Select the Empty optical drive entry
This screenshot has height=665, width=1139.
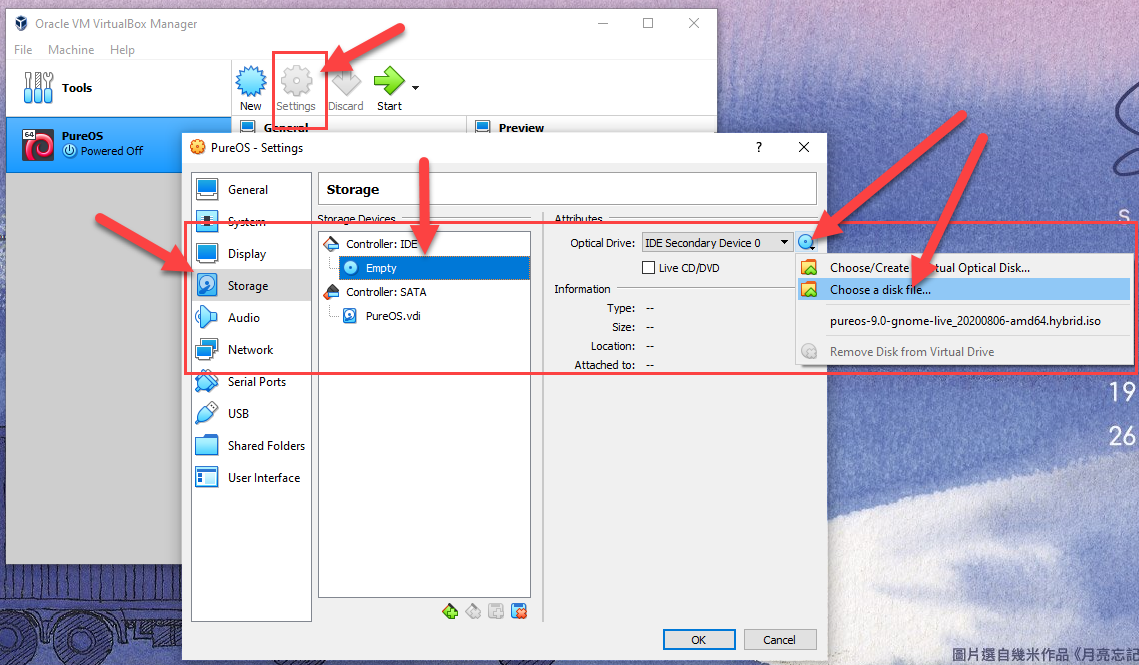[434, 268]
